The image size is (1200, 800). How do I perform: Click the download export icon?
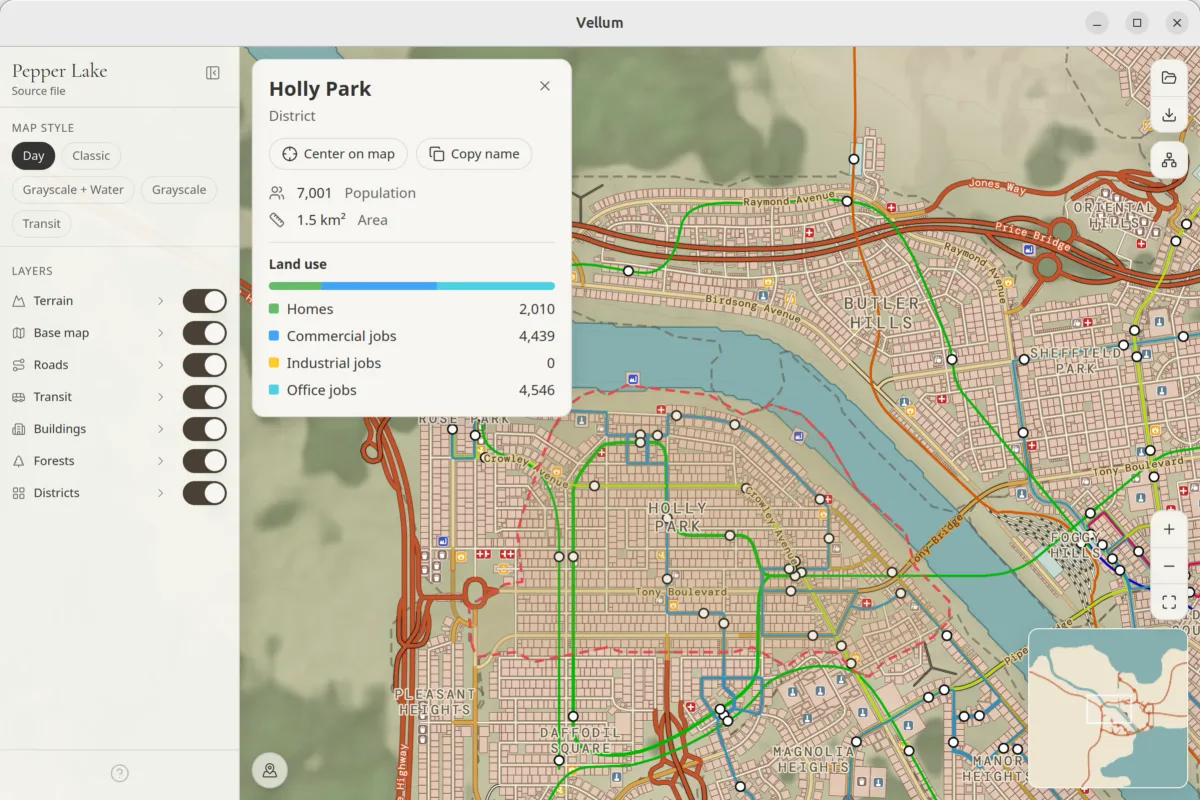[x=1169, y=115]
